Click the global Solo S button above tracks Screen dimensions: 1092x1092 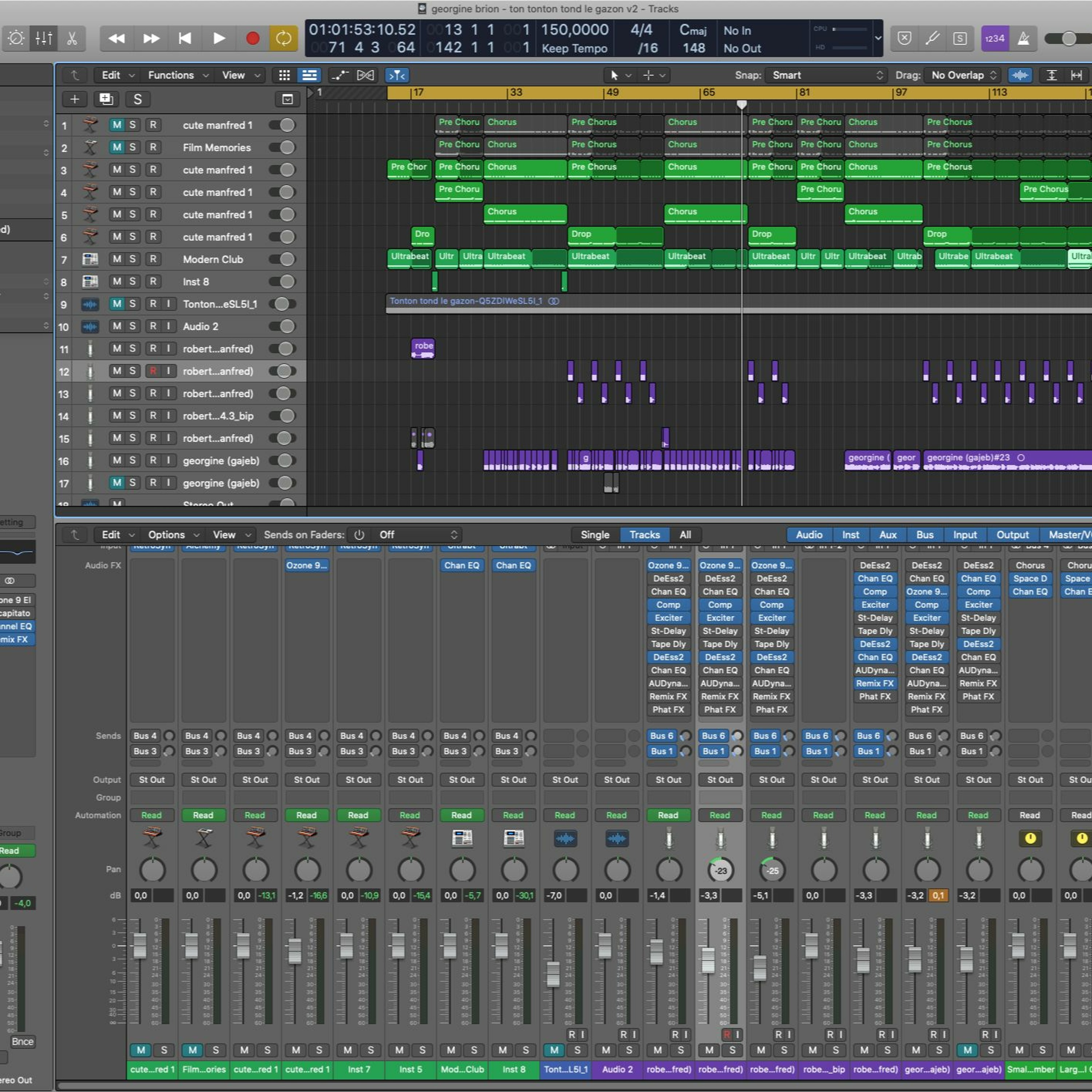(x=137, y=99)
